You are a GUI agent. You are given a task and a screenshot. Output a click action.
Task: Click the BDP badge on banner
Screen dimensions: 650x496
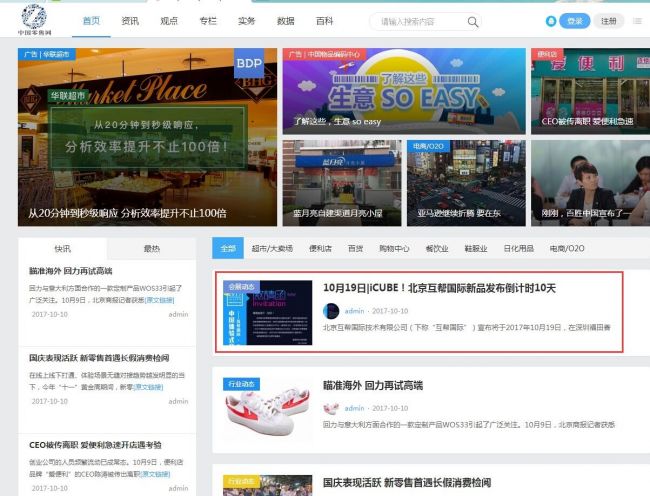(x=249, y=63)
